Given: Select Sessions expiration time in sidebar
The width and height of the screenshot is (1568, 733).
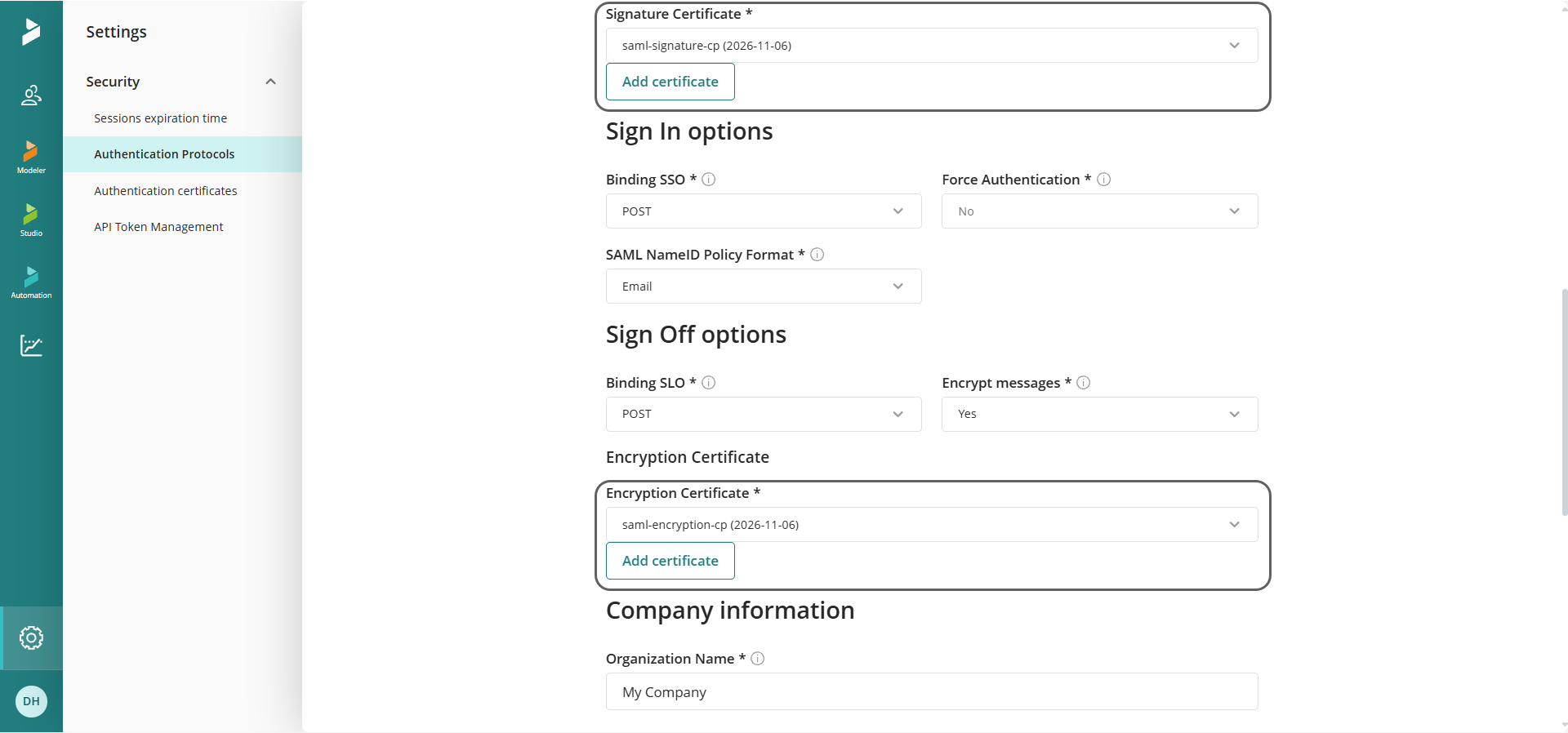Looking at the screenshot, I should 160,118.
